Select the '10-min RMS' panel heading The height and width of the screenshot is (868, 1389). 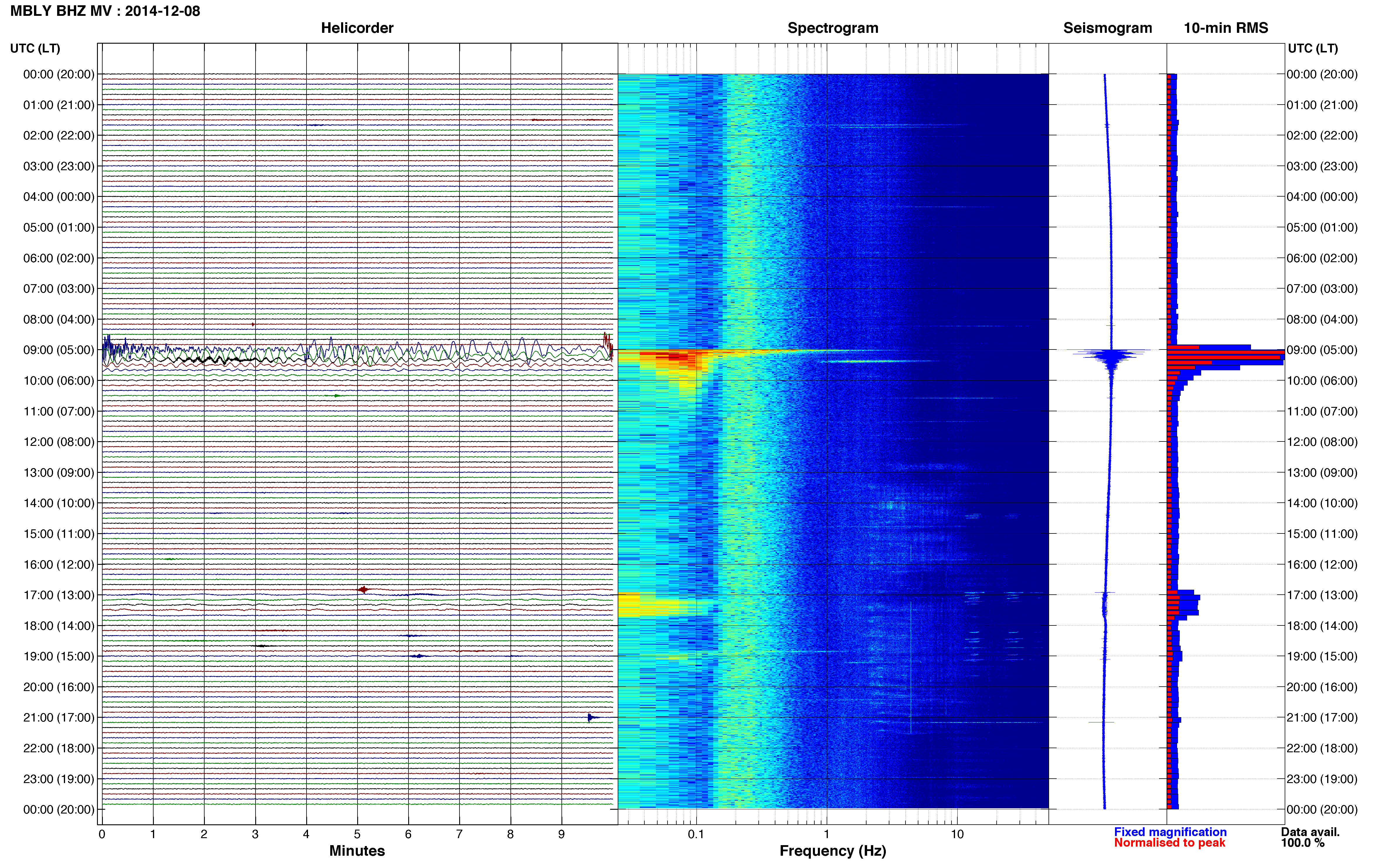point(1226,28)
